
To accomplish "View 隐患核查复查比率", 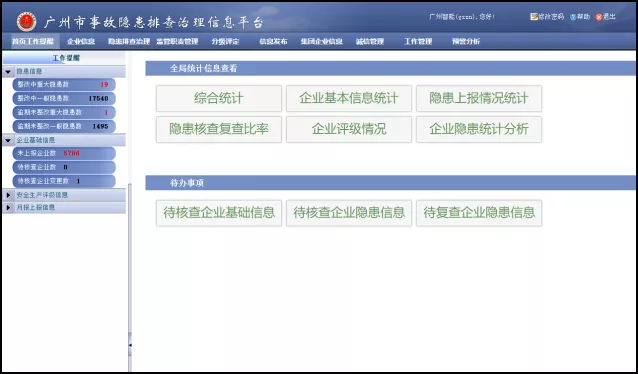I will [219, 129].
